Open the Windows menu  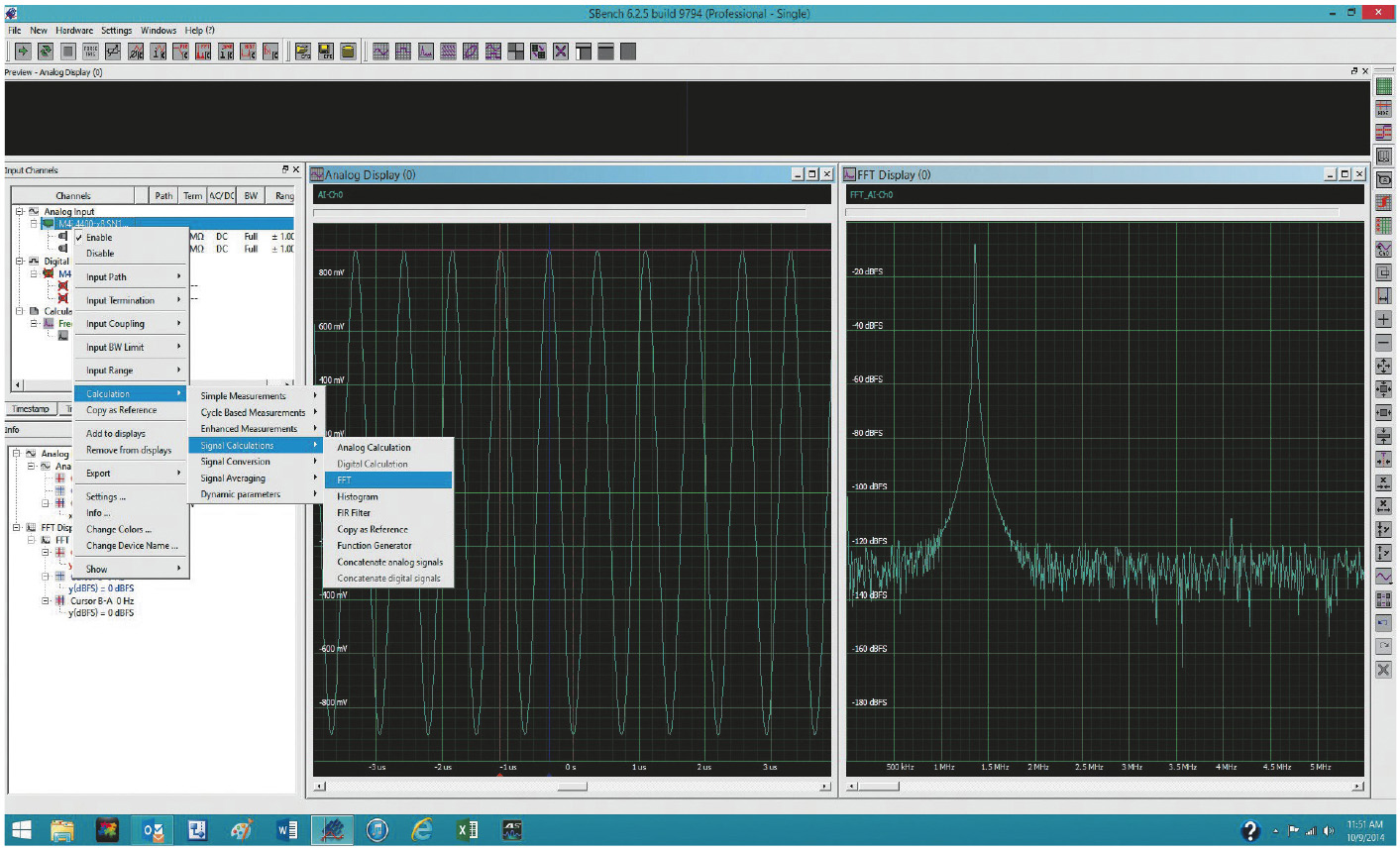[x=159, y=31]
